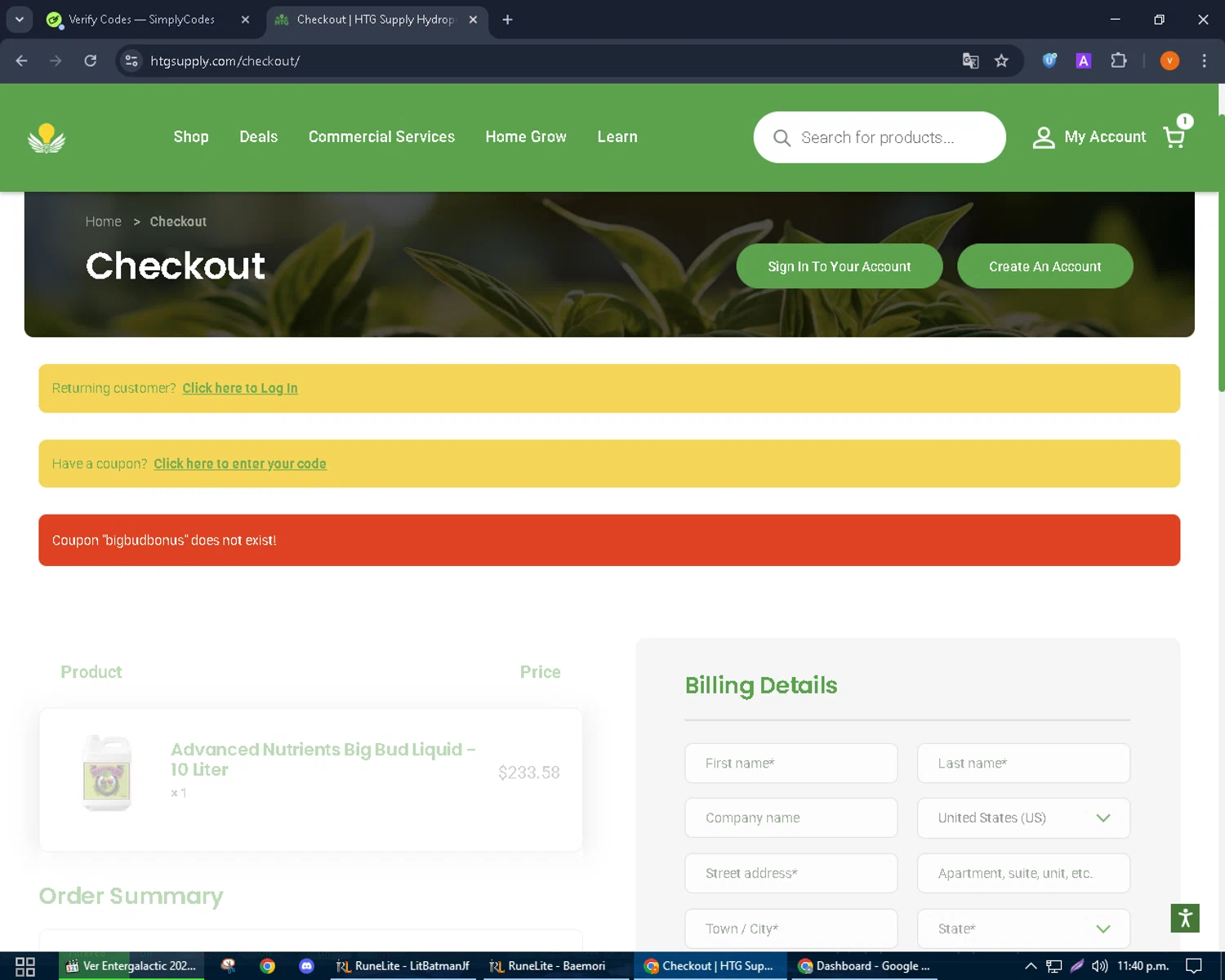Open the Country dropdown United States (US)
The height and width of the screenshot is (980, 1225).
click(1023, 818)
